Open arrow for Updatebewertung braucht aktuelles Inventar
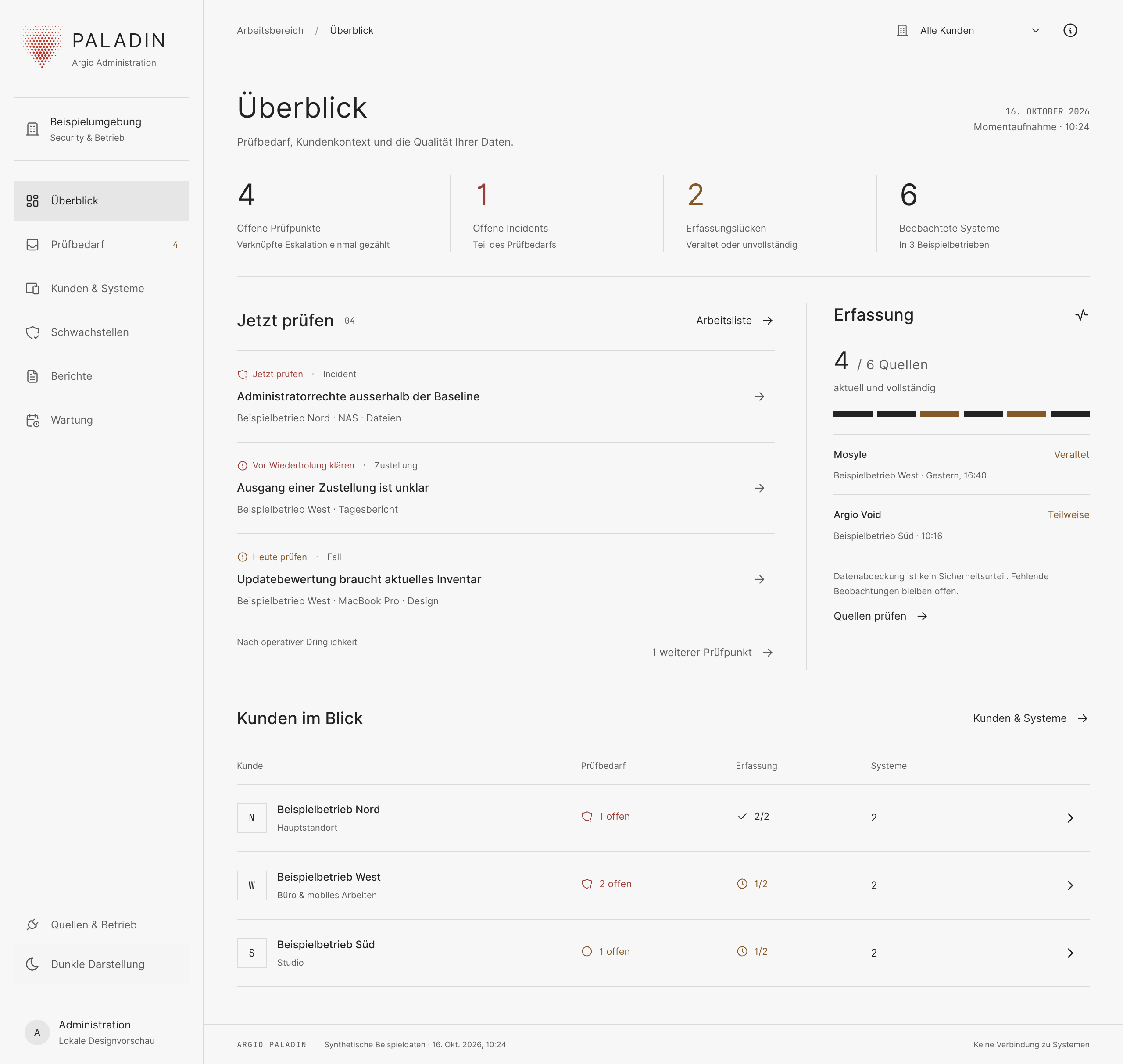Viewport: 1123px width, 1064px height. 759,579
